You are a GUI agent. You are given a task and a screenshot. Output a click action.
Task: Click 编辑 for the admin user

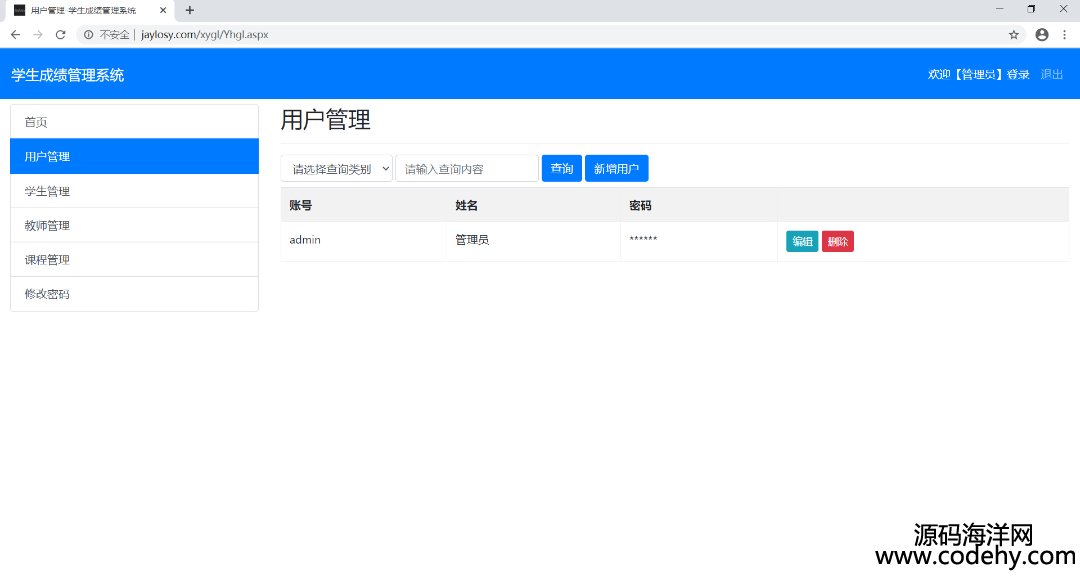(802, 242)
